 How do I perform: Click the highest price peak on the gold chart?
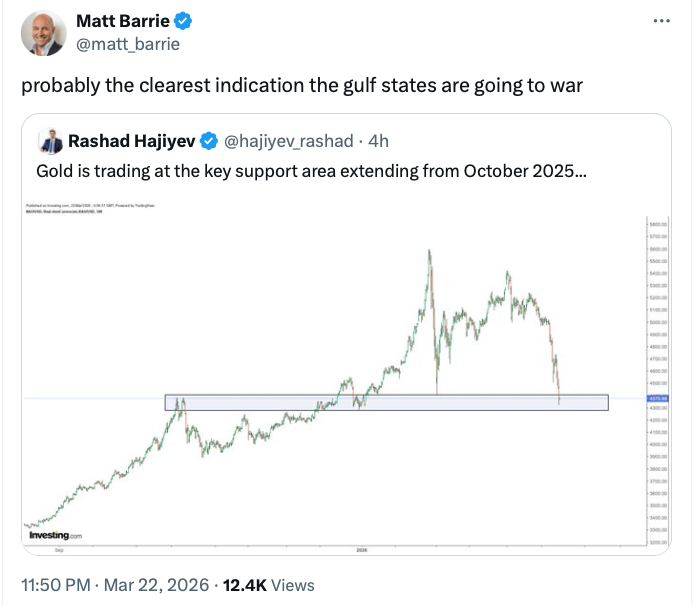point(430,250)
